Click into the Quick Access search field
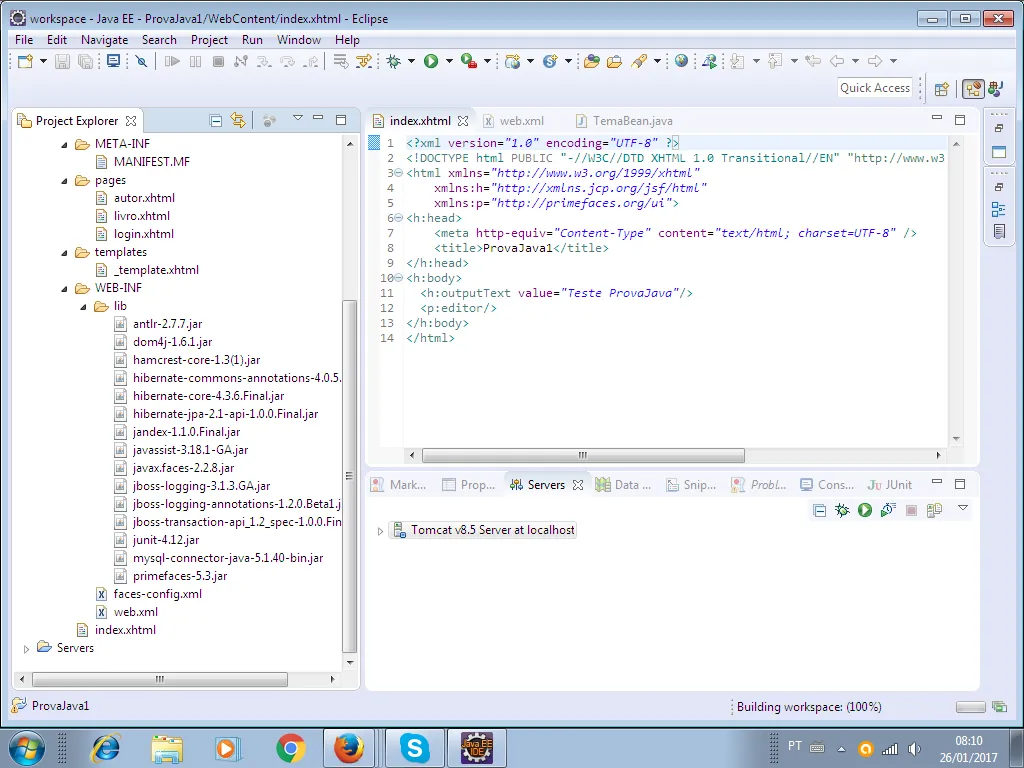Screen dimensions: 1024x768 pyautogui.click(x=875, y=88)
